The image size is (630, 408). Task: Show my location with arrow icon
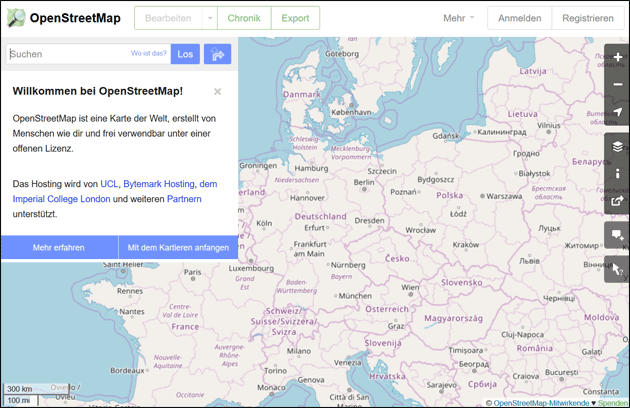tap(618, 112)
